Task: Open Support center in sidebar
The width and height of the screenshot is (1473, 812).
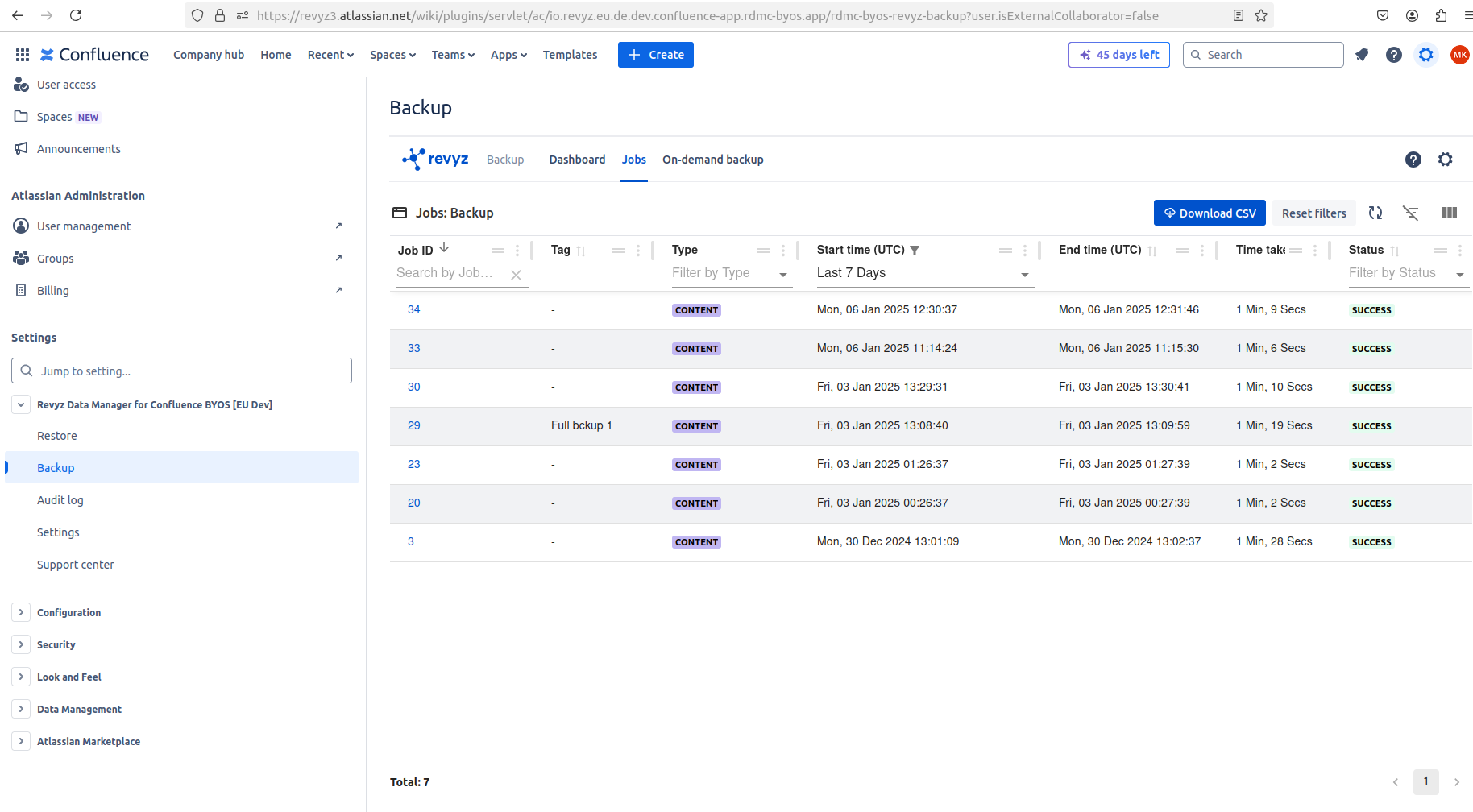Action: [x=76, y=565]
